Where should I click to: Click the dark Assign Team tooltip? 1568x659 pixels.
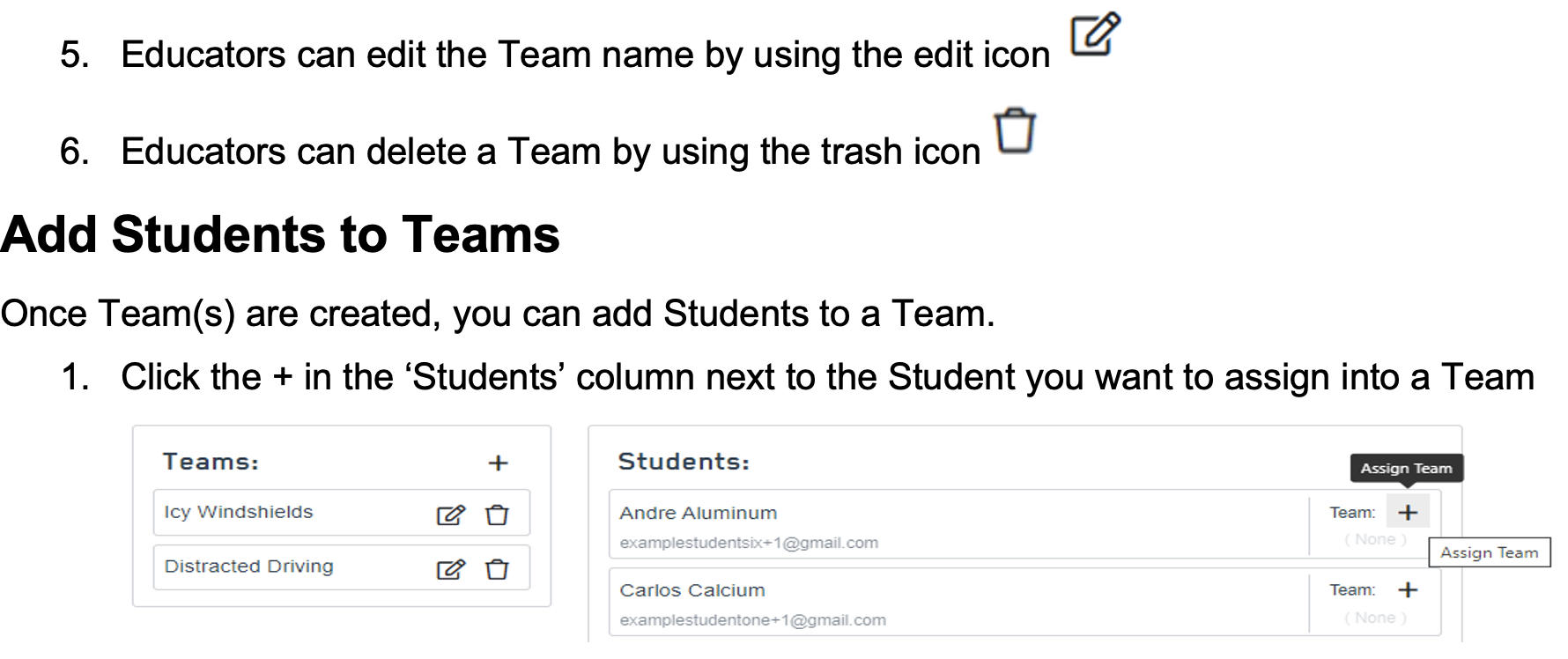(x=1406, y=469)
